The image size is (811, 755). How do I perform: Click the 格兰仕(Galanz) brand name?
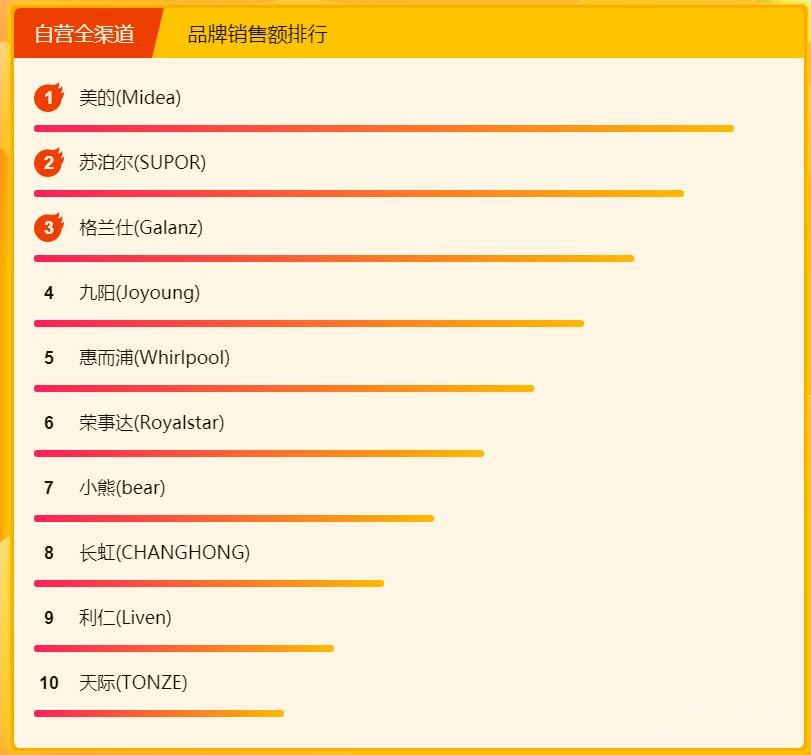141,228
